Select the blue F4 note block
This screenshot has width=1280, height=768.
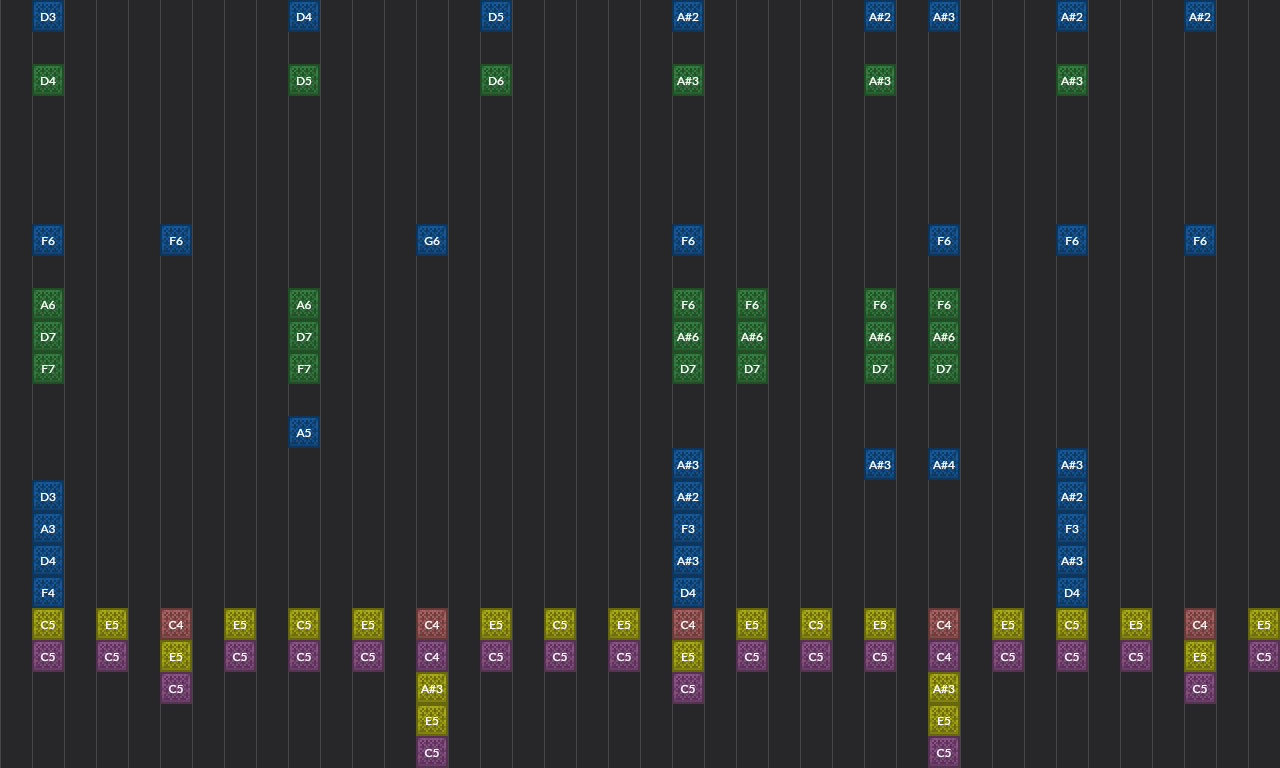[48, 593]
